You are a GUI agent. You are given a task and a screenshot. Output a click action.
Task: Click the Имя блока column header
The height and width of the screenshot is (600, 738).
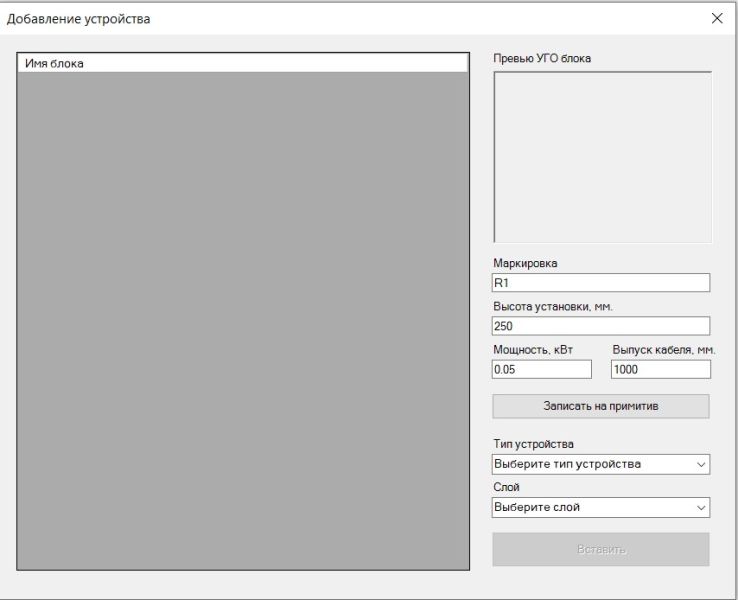(243, 64)
